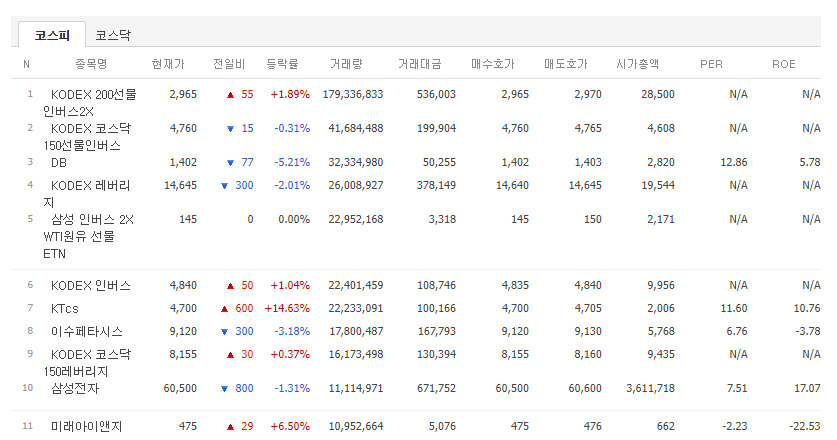Click the N column header

pyautogui.click(x=26, y=64)
